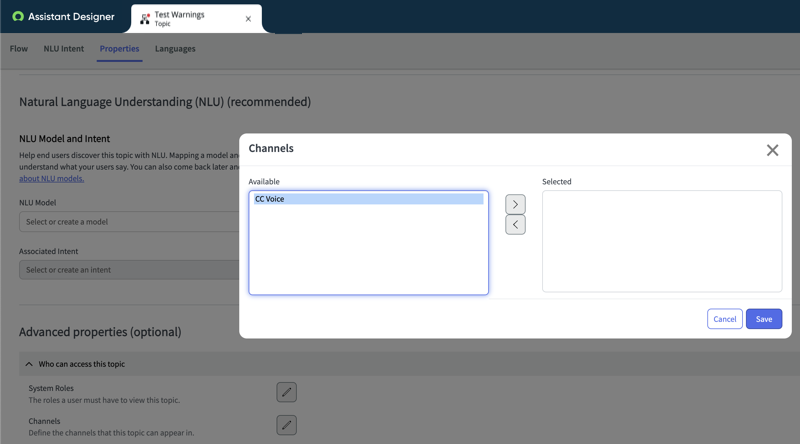Select the Properties tab
Image resolution: width=800 pixels, height=444 pixels.
point(119,48)
